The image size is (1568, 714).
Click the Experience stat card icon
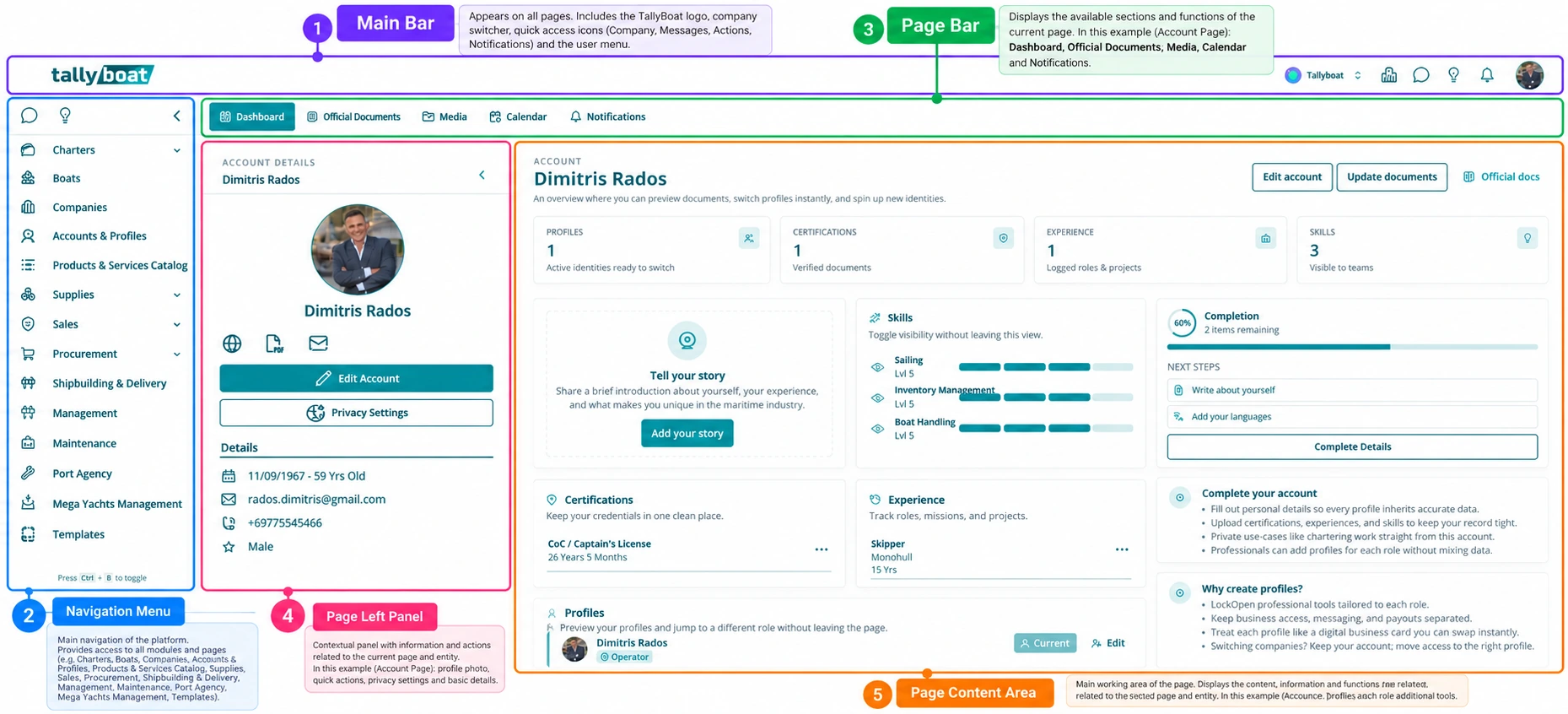[x=1265, y=239]
